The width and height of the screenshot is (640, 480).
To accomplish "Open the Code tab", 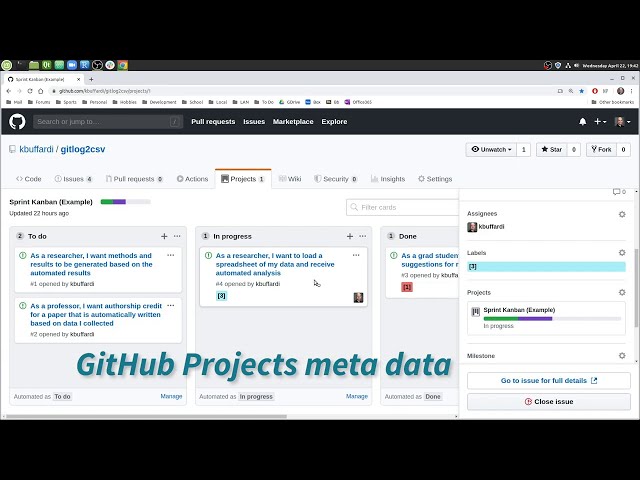I will tap(29, 179).
